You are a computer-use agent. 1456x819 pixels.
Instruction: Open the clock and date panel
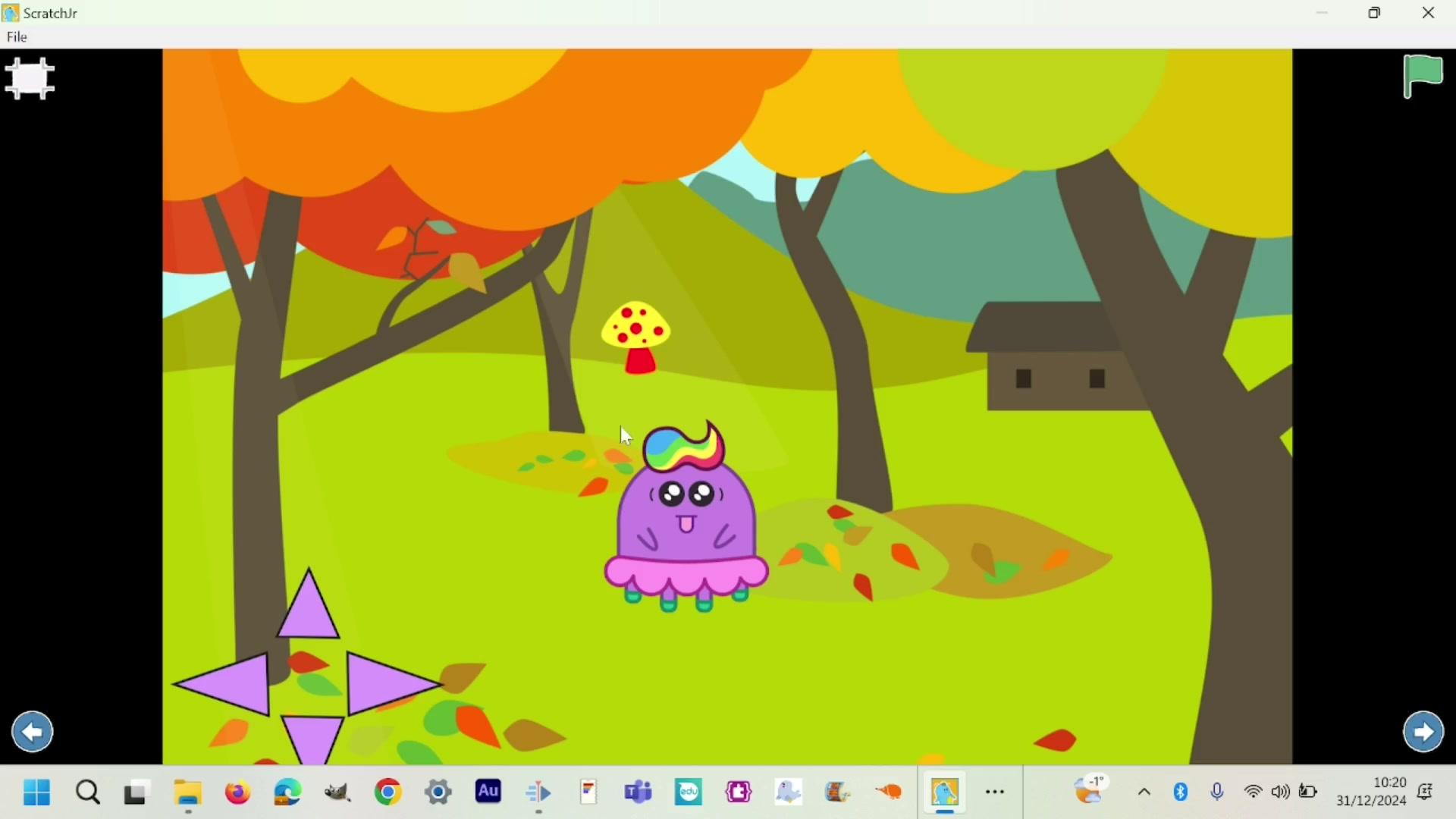tap(1371, 792)
